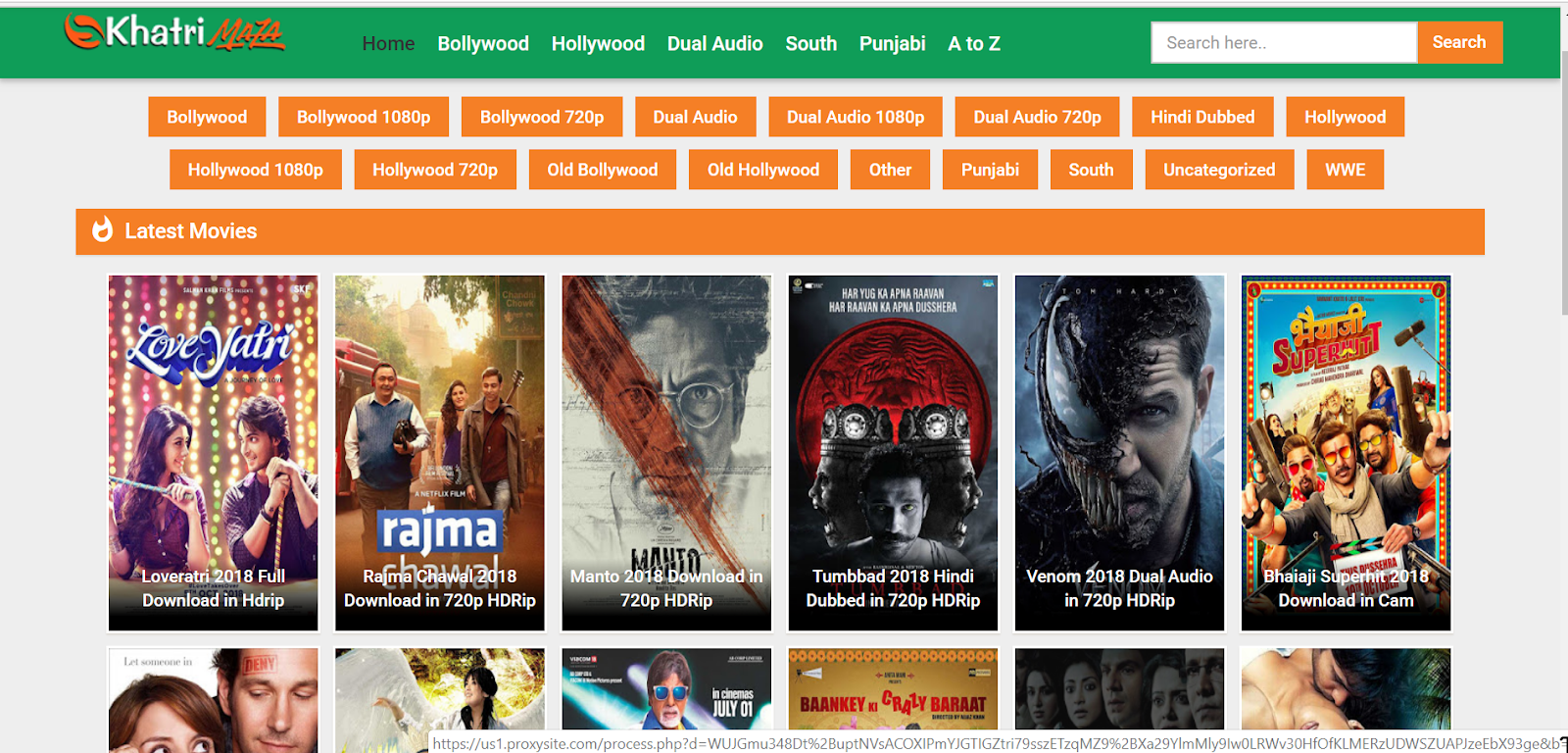Browse the Hindi Dubbed category
This screenshot has width=1568, height=753.
click(x=1202, y=117)
